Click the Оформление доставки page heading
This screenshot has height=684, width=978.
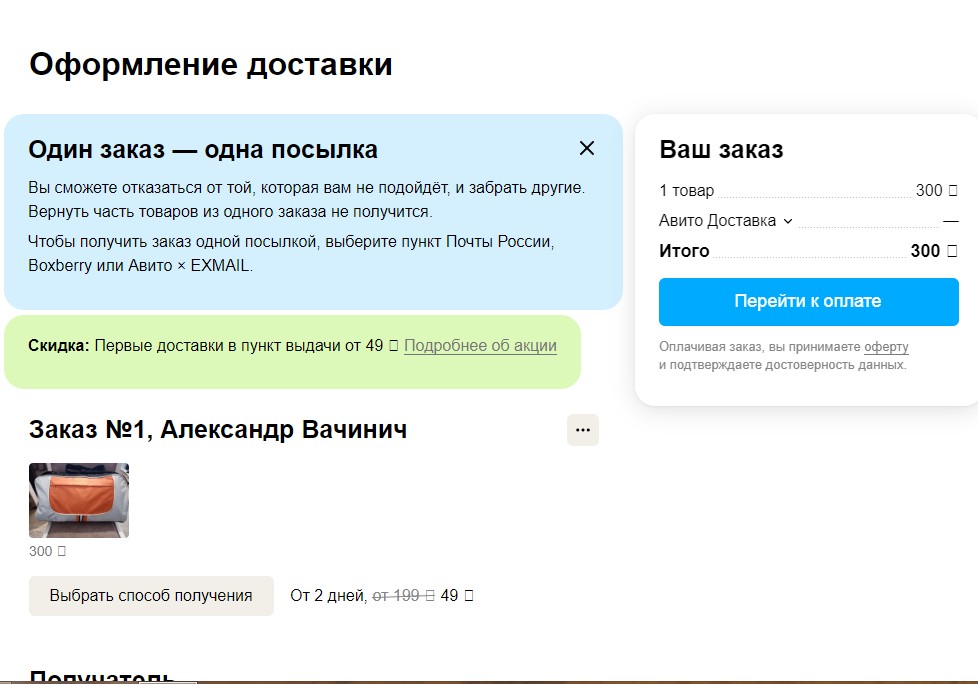211,65
